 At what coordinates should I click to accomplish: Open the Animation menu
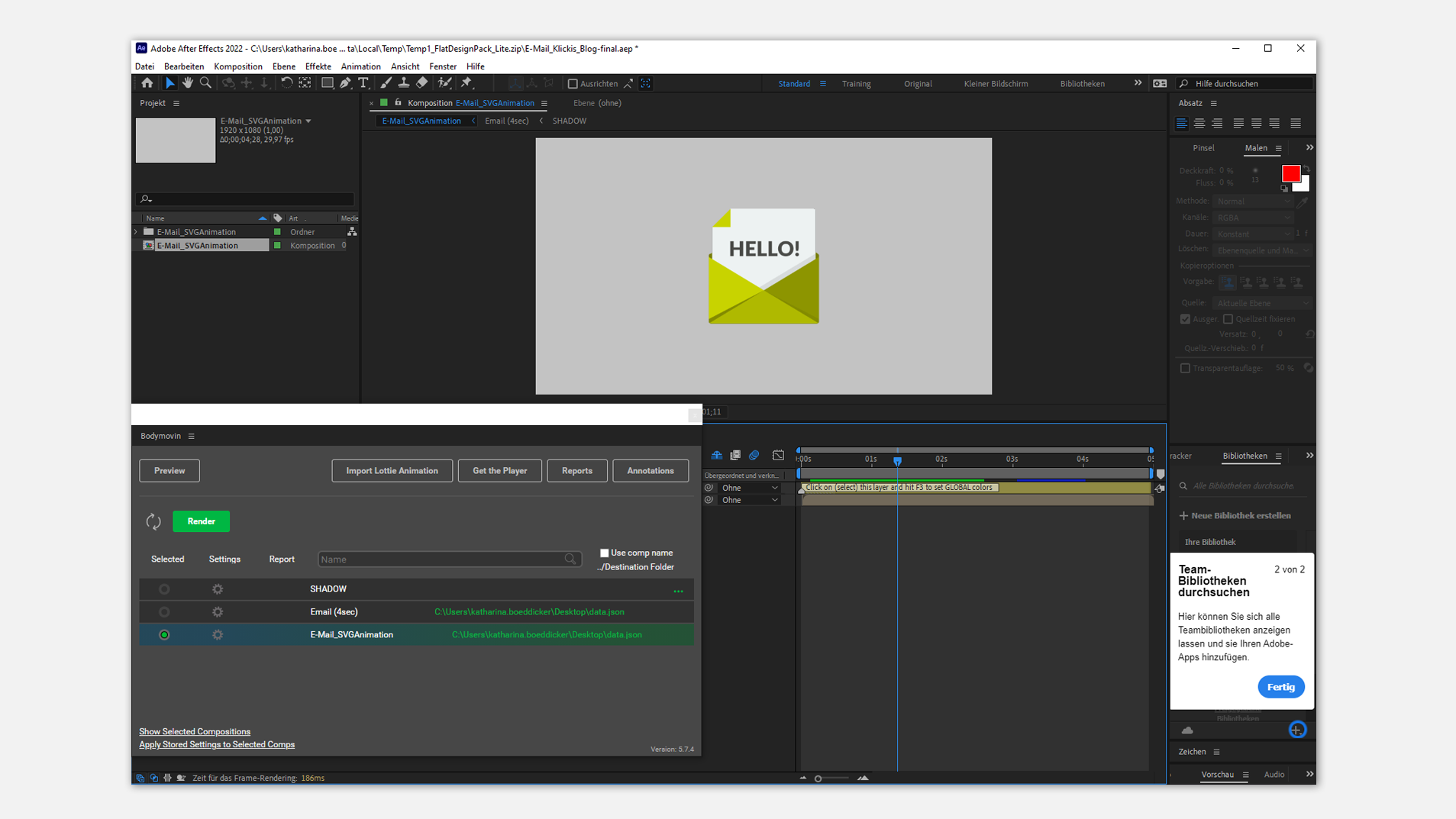pos(360,66)
